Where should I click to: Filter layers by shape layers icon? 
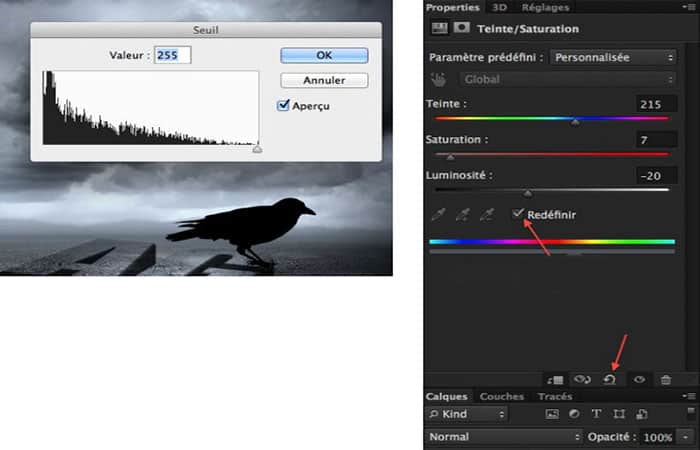(619, 414)
